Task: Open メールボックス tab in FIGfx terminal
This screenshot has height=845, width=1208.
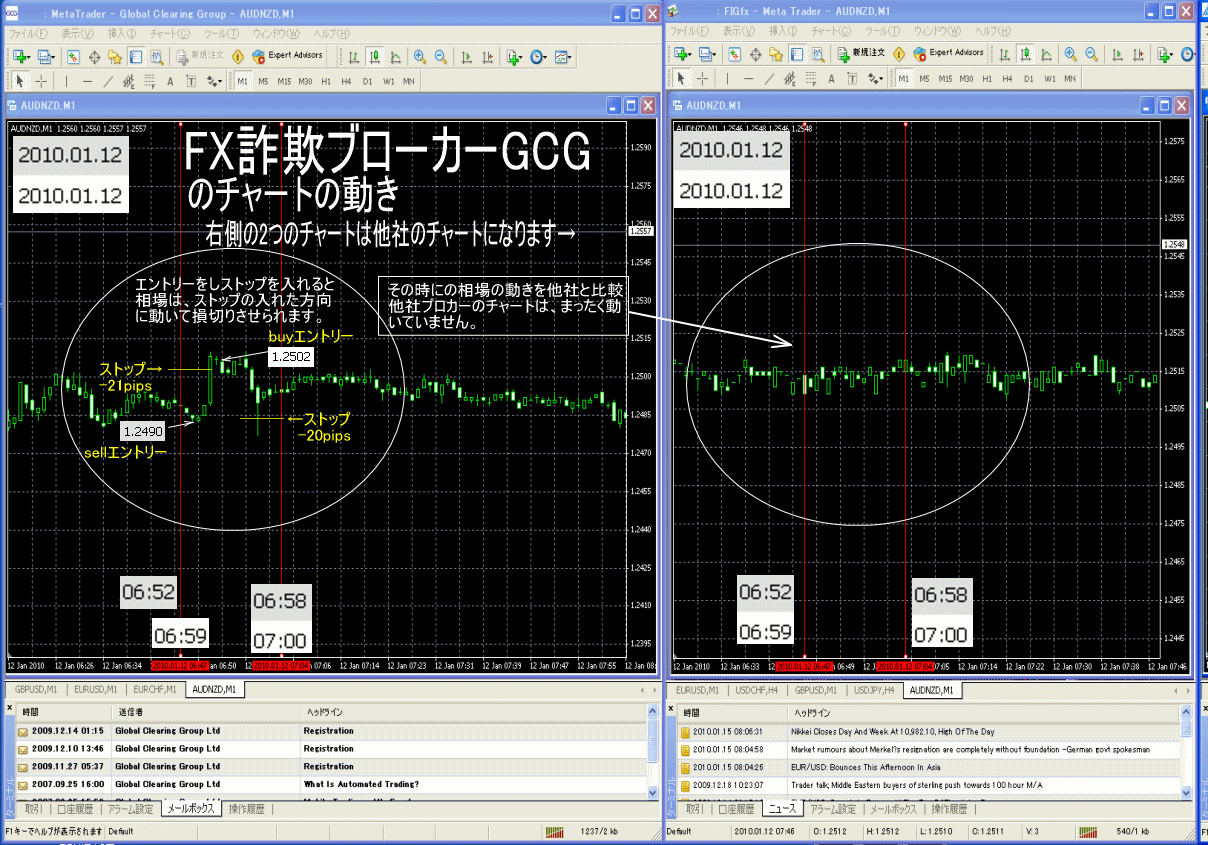Action: click(x=893, y=808)
